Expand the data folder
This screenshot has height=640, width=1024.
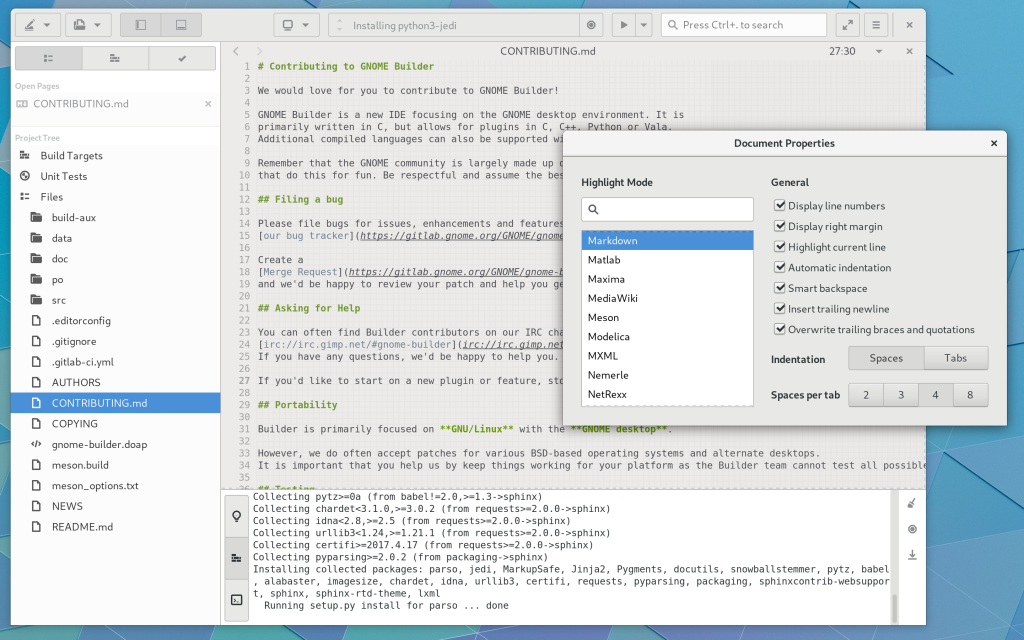tap(116, 238)
